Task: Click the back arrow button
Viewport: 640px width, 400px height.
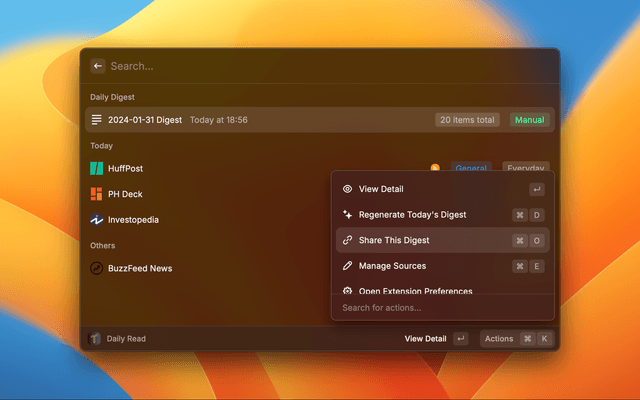Action: click(98, 66)
